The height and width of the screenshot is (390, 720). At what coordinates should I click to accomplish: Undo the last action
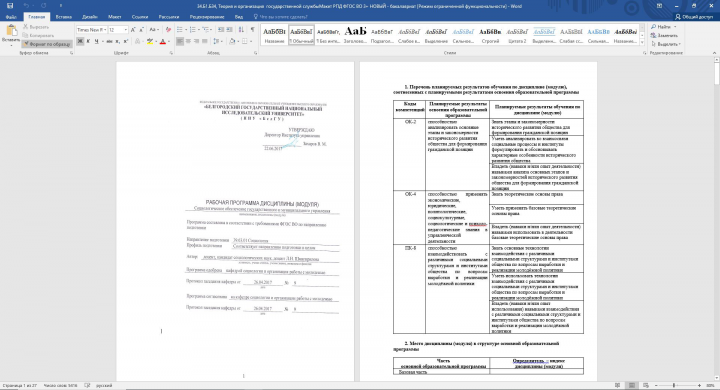[x=26, y=6]
